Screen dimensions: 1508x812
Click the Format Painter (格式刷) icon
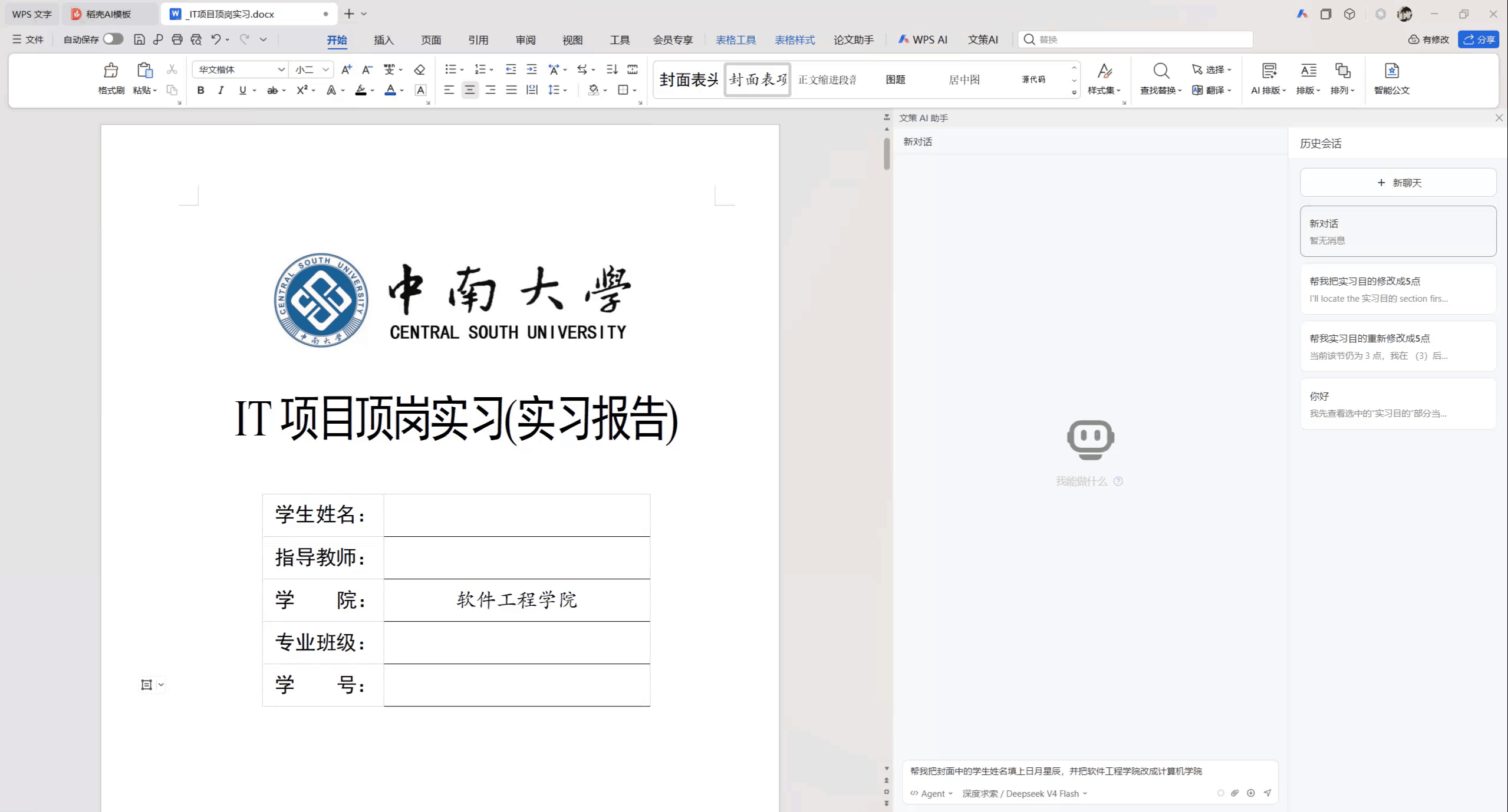tap(111, 71)
